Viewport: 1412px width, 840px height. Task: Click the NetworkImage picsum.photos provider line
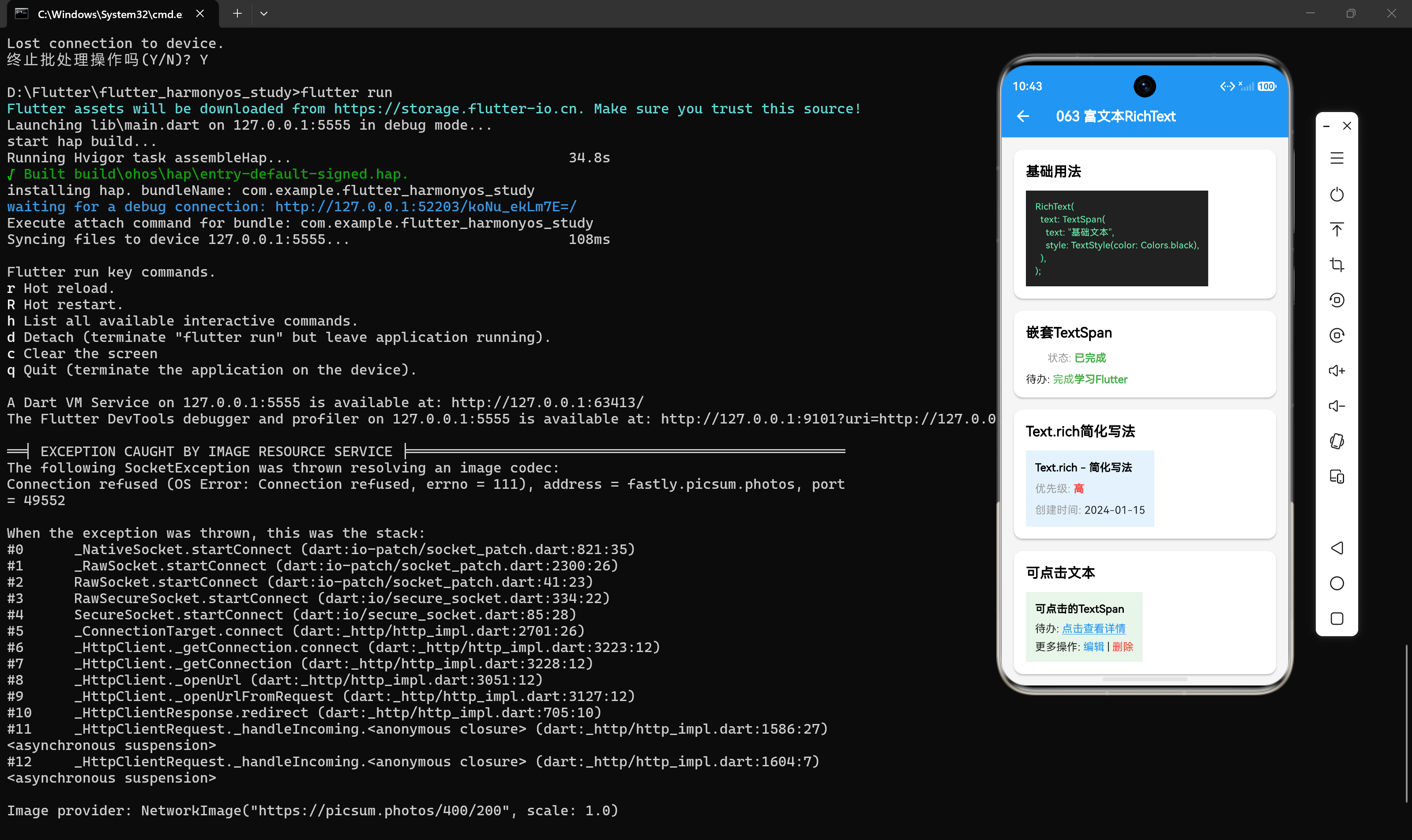pyautogui.click(x=312, y=810)
